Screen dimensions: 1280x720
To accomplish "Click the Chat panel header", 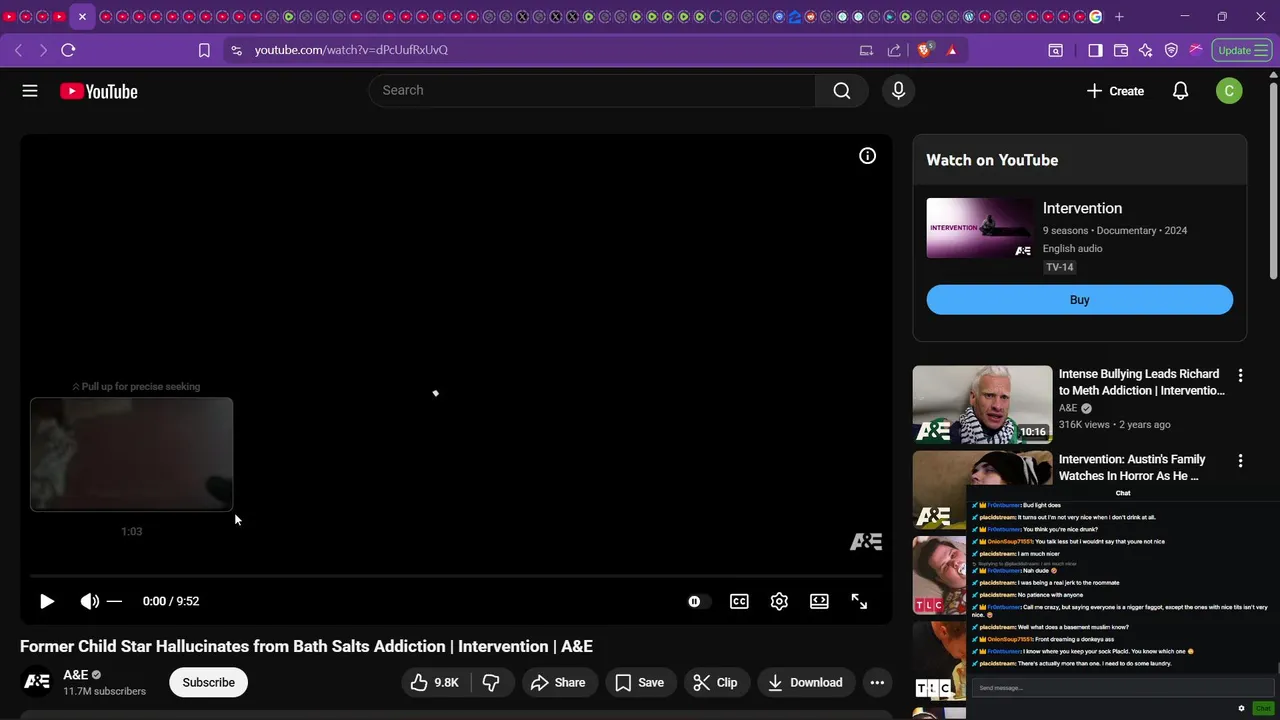I will pyautogui.click(x=1123, y=493).
